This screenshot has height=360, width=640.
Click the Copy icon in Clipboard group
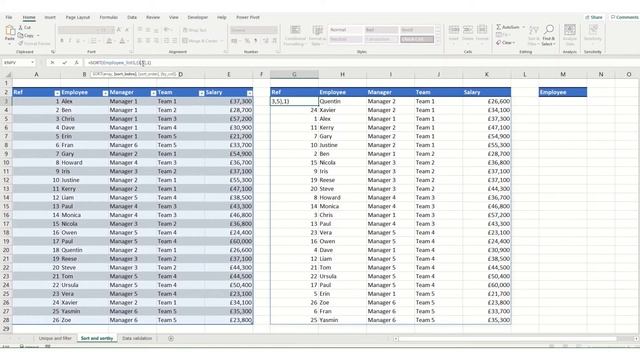click(x=21, y=36)
